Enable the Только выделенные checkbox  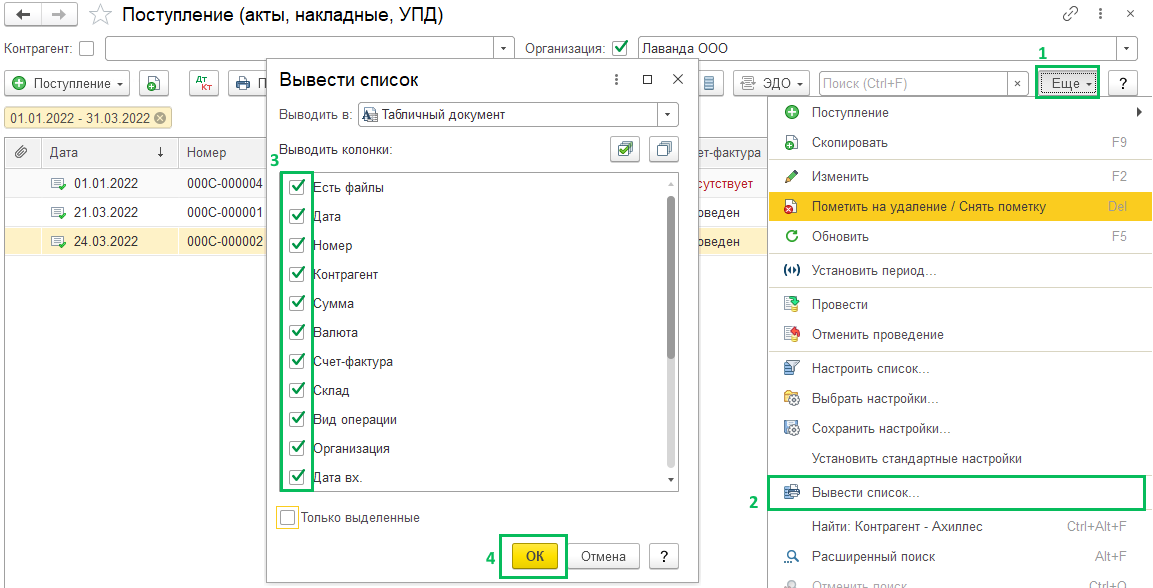[x=288, y=518]
